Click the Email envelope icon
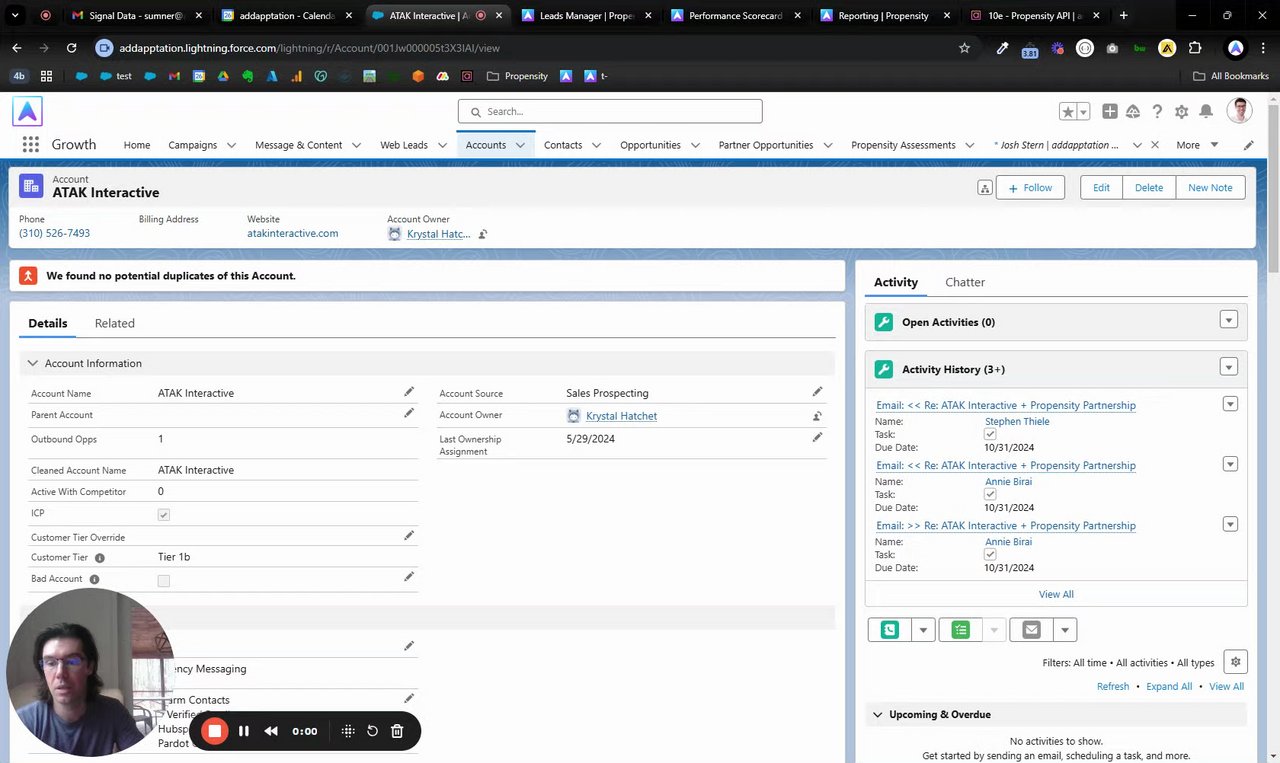This screenshot has width=1280, height=763. tap(1032, 630)
